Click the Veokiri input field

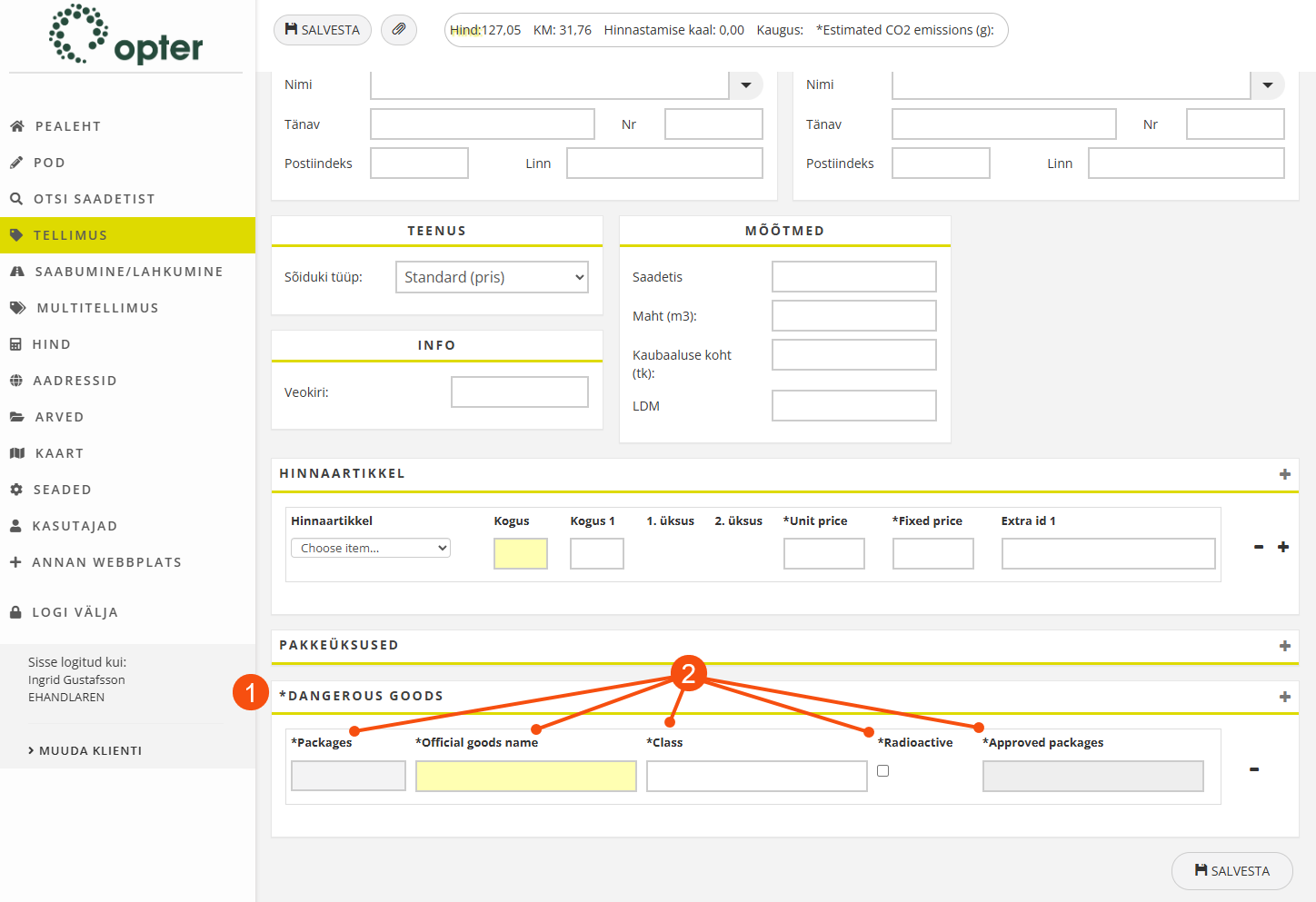click(519, 392)
